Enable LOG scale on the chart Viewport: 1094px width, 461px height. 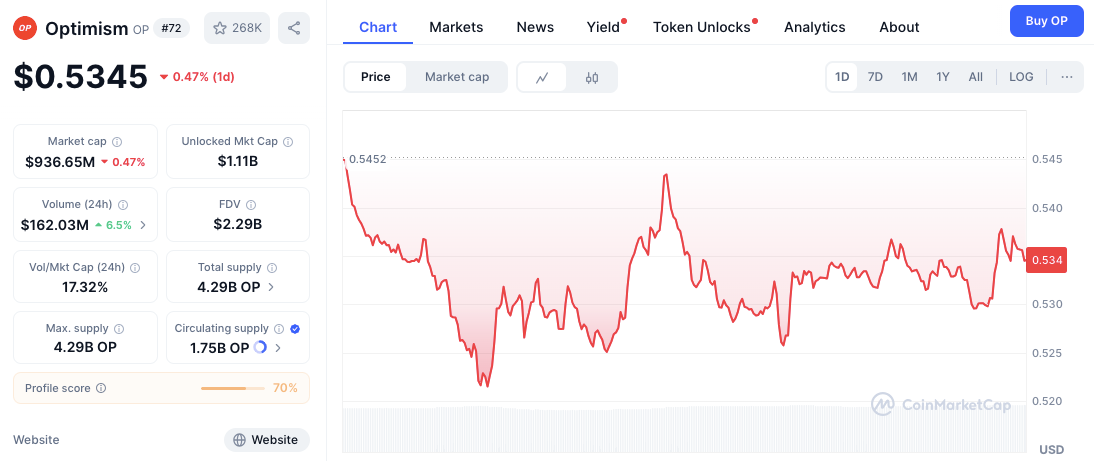click(1021, 77)
